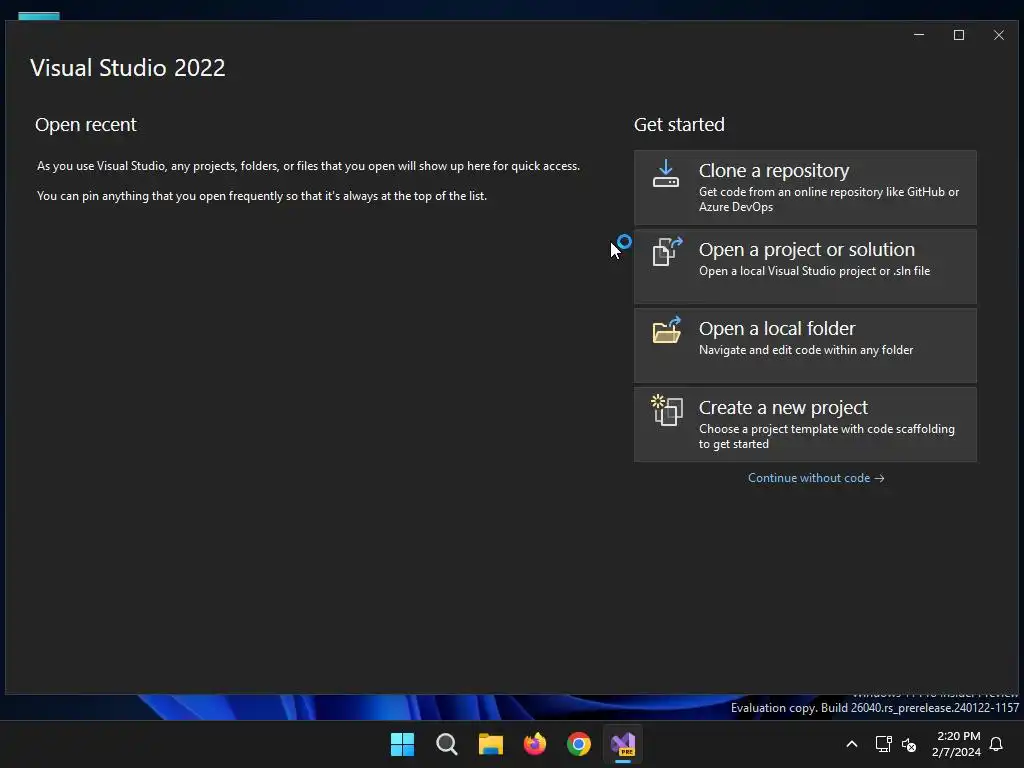Click the Visual Studio 2022 title text
Viewport: 1024px width, 768px height.
coord(127,68)
